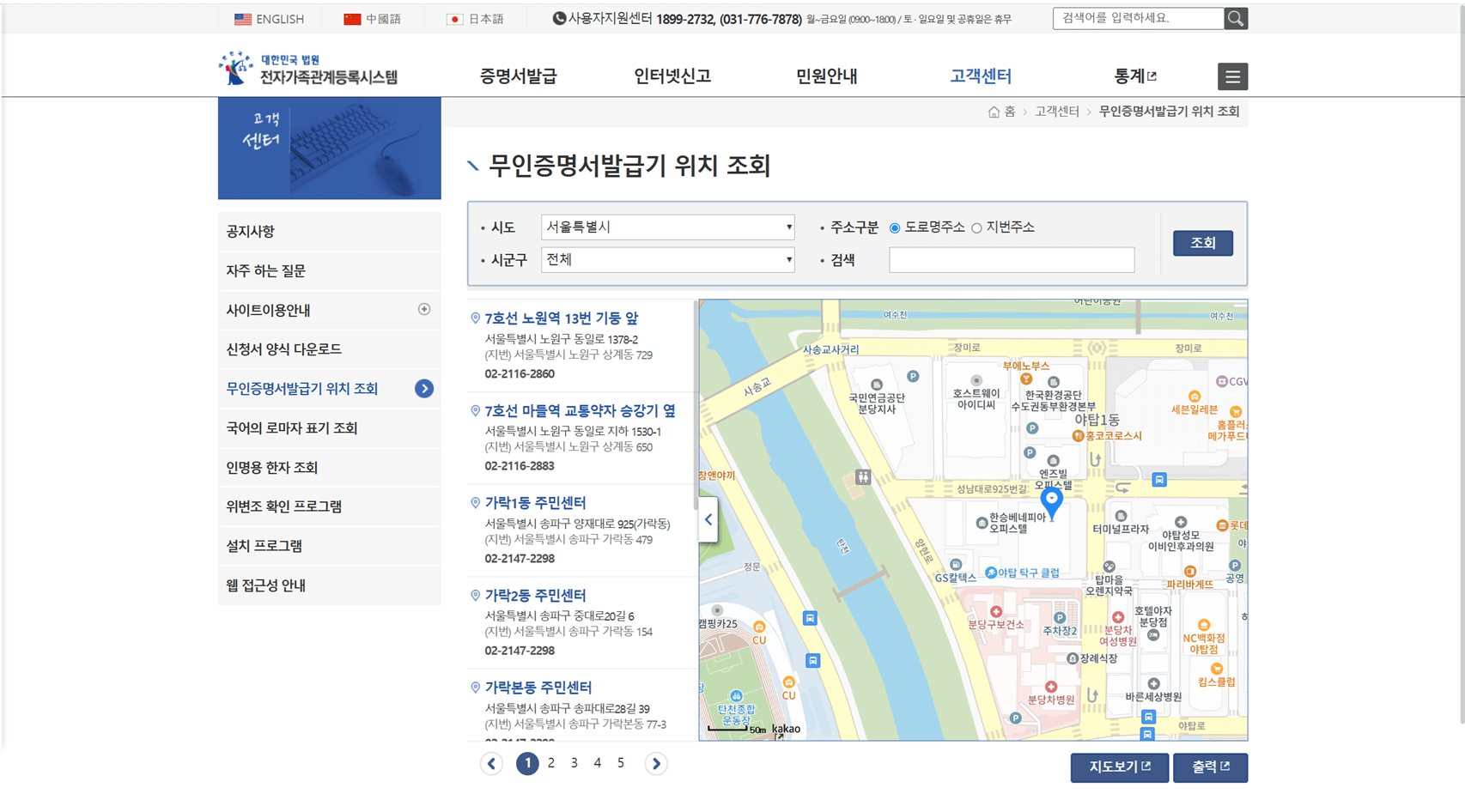Image resolution: width=1465 pixels, height=812 pixels.
Task: Click the search magnifier icon
Action: [1236, 17]
